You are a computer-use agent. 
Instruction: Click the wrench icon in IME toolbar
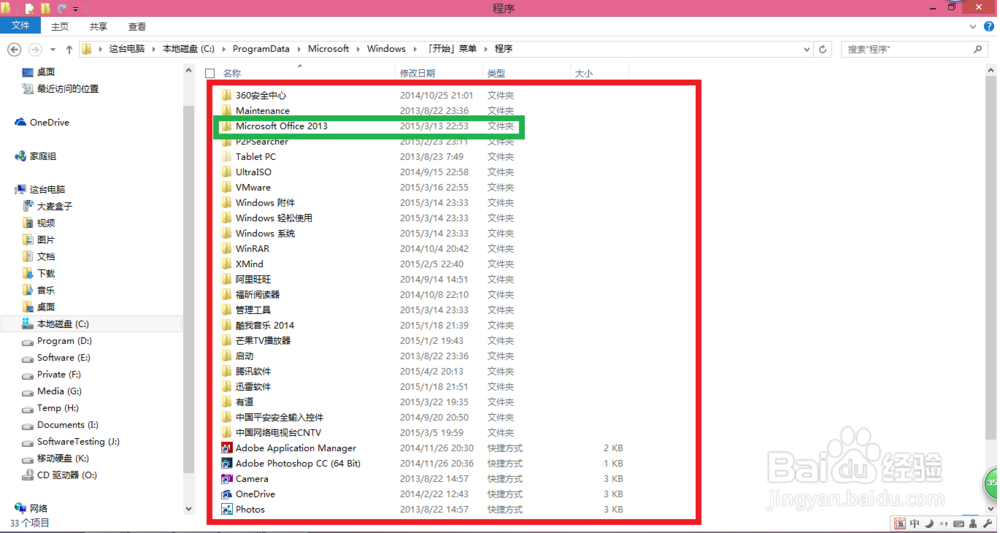987,524
